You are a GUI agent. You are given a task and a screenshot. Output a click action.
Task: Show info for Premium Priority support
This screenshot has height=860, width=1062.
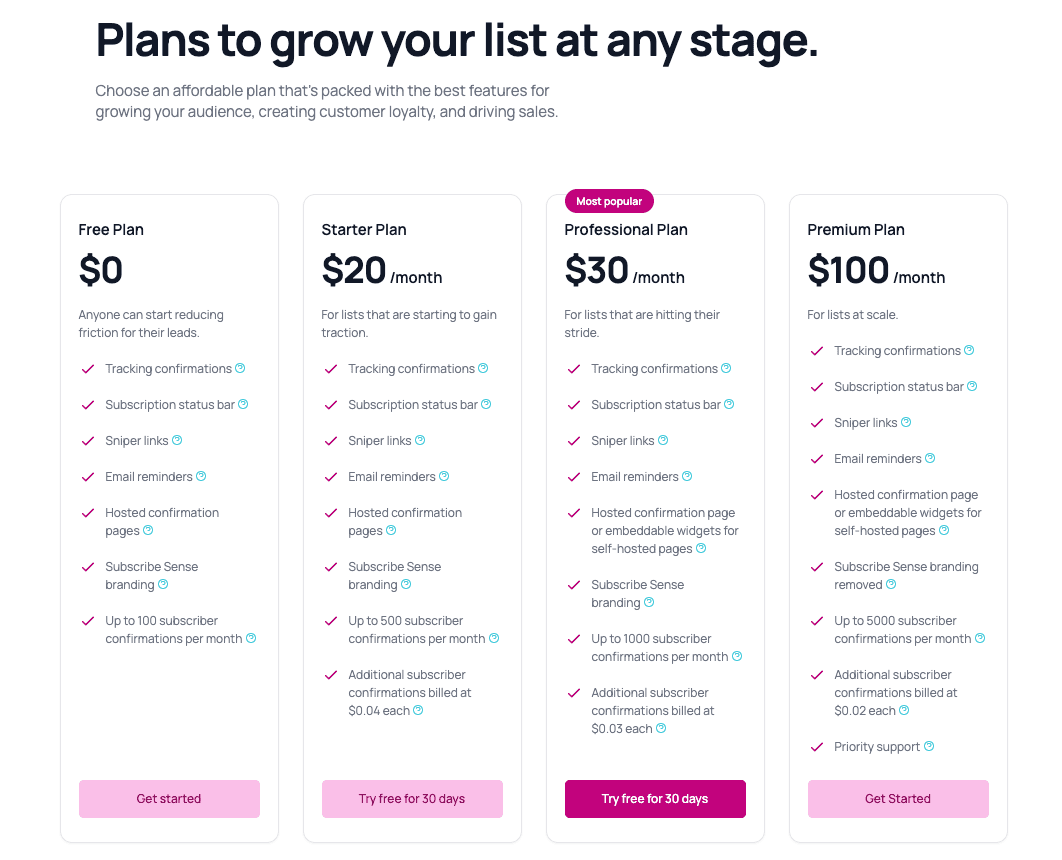click(929, 746)
